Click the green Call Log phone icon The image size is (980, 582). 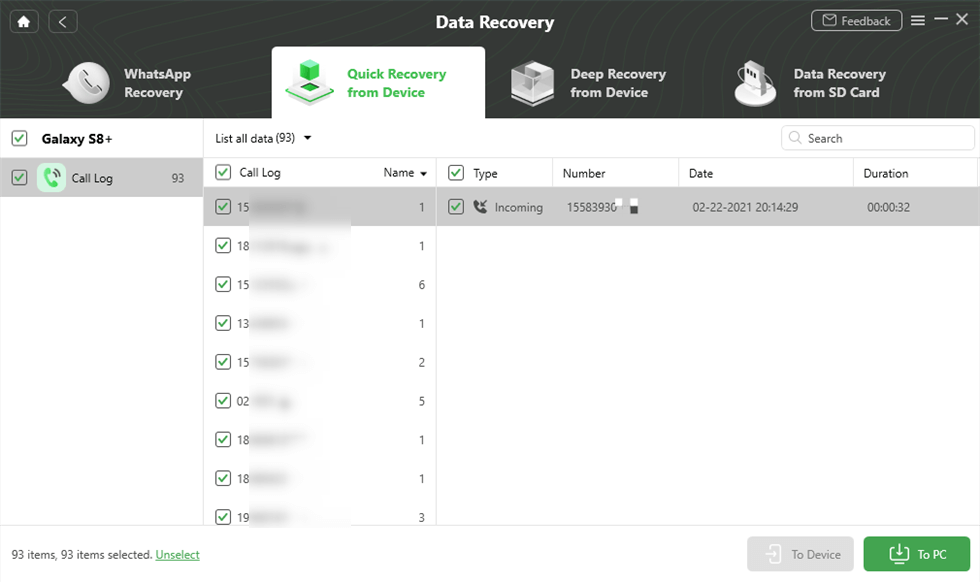[51, 178]
